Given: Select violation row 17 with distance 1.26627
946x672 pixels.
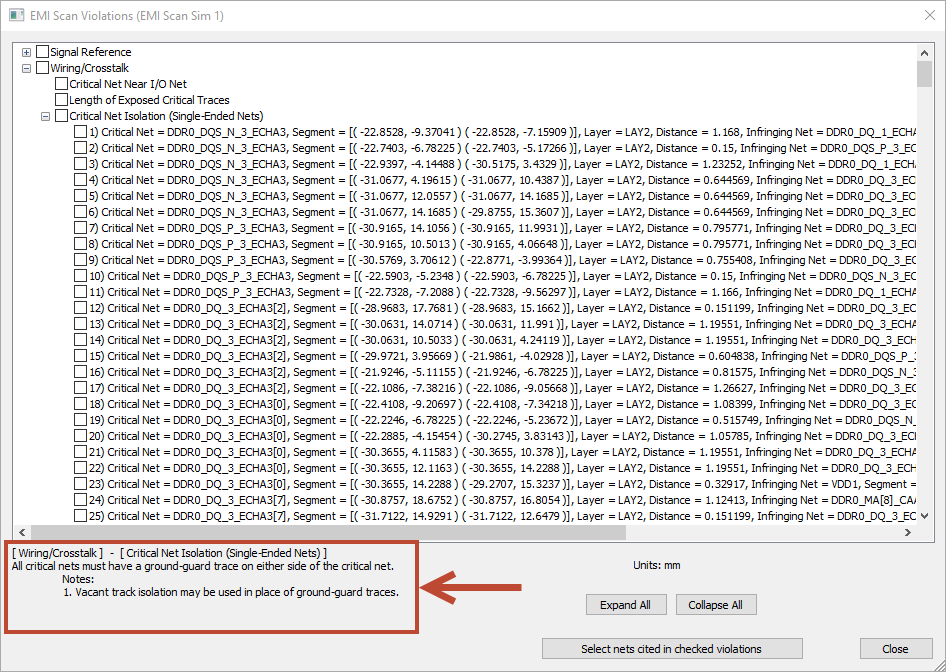Looking at the screenshot, I should 502,388.
